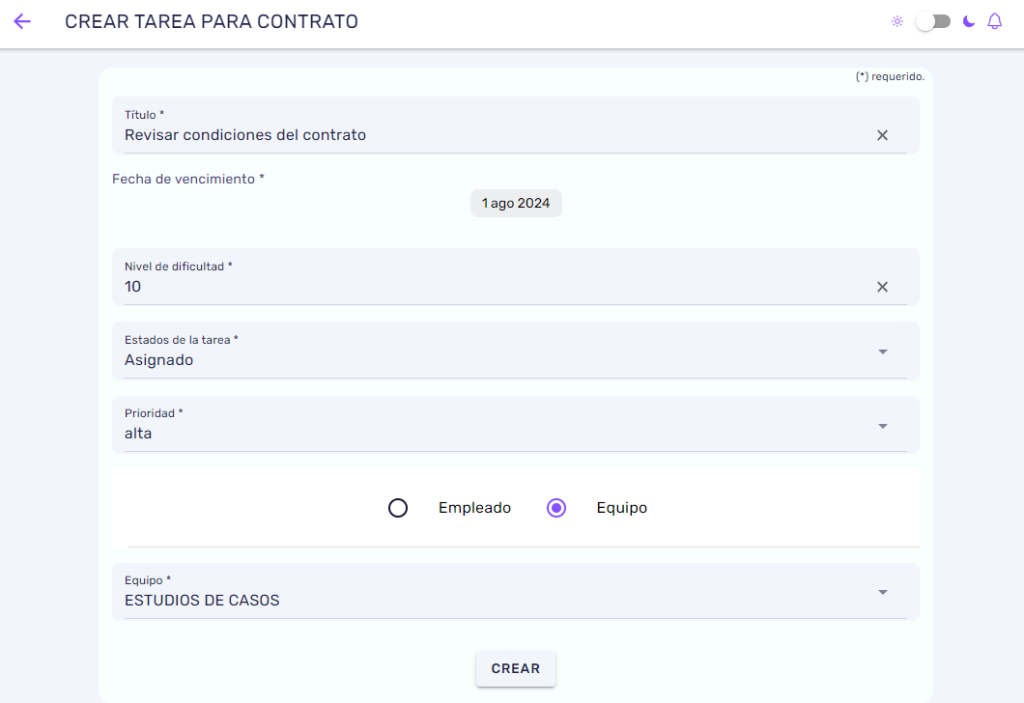Open the Equipo team dropdown
The width and height of the screenshot is (1024, 703).
(515, 591)
